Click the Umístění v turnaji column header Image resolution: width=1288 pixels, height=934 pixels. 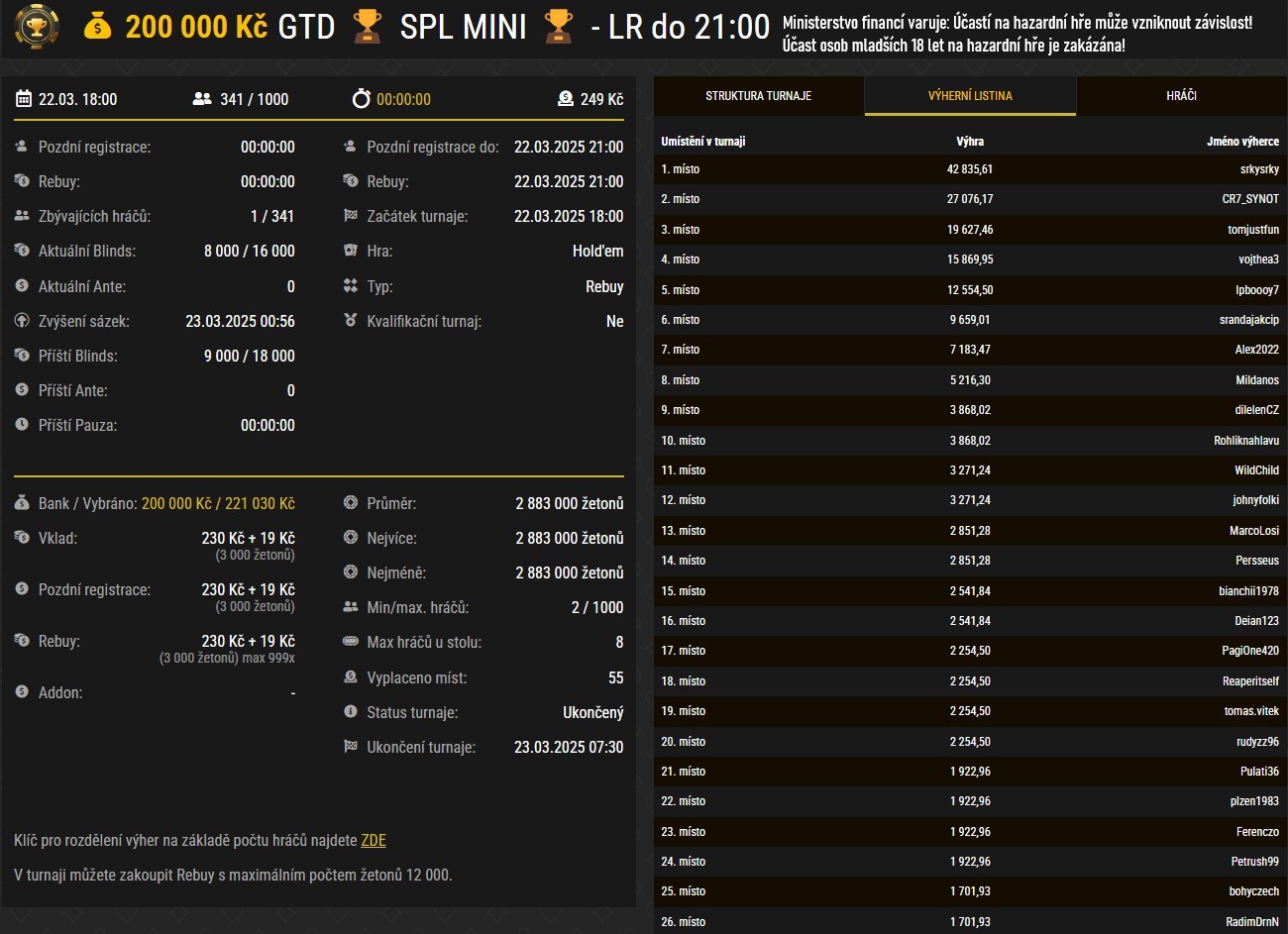(703, 142)
